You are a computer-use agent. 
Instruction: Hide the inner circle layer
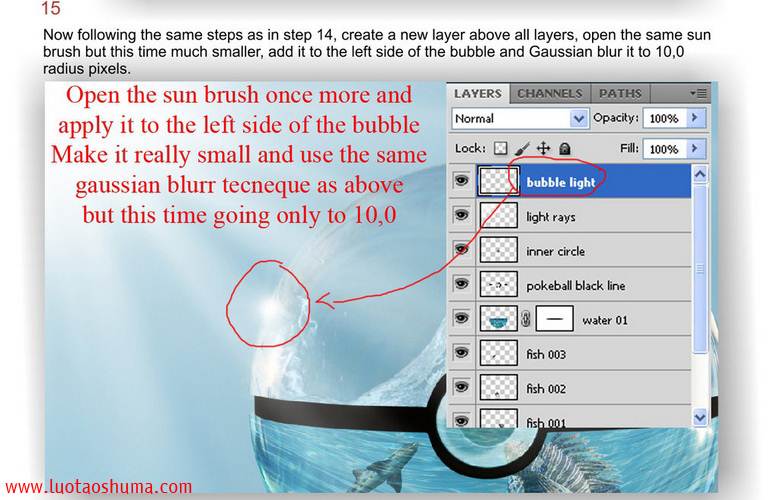pyautogui.click(x=462, y=250)
